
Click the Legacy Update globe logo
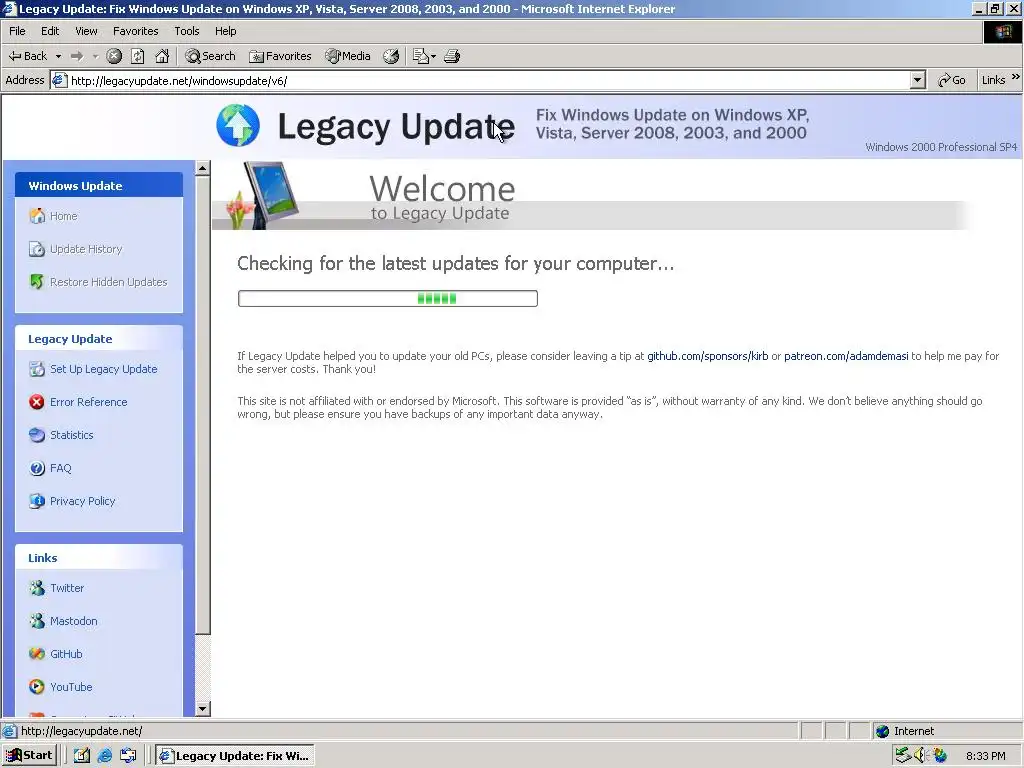coord(238,125)
